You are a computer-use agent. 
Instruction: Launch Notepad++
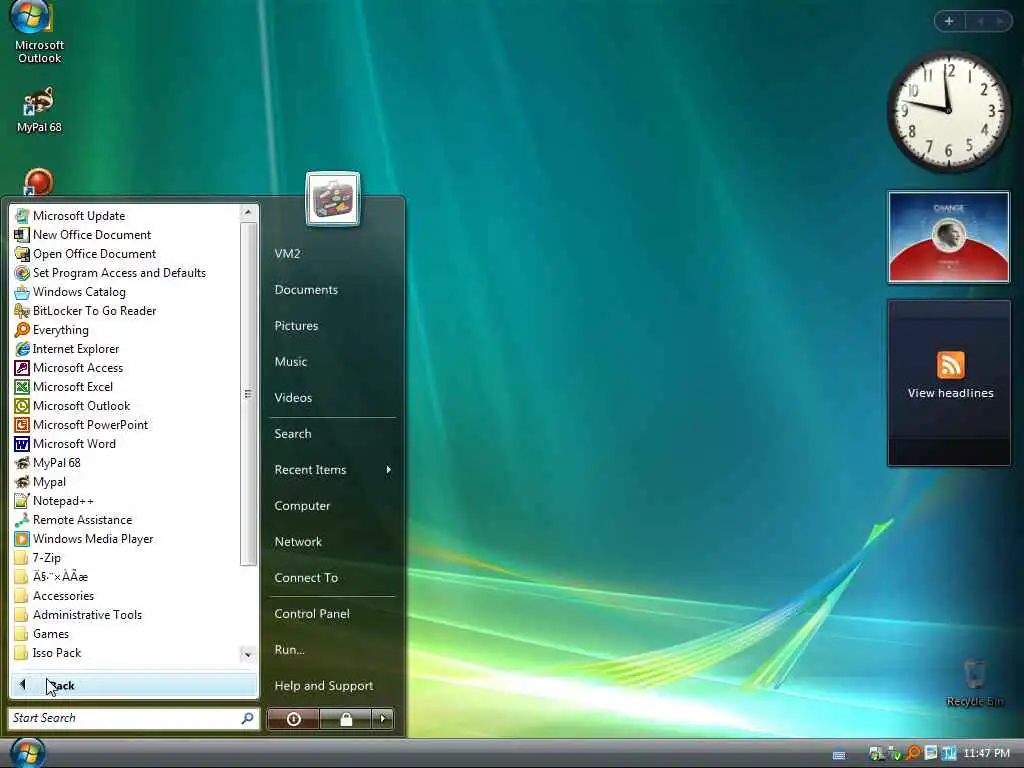pos(125,501)
